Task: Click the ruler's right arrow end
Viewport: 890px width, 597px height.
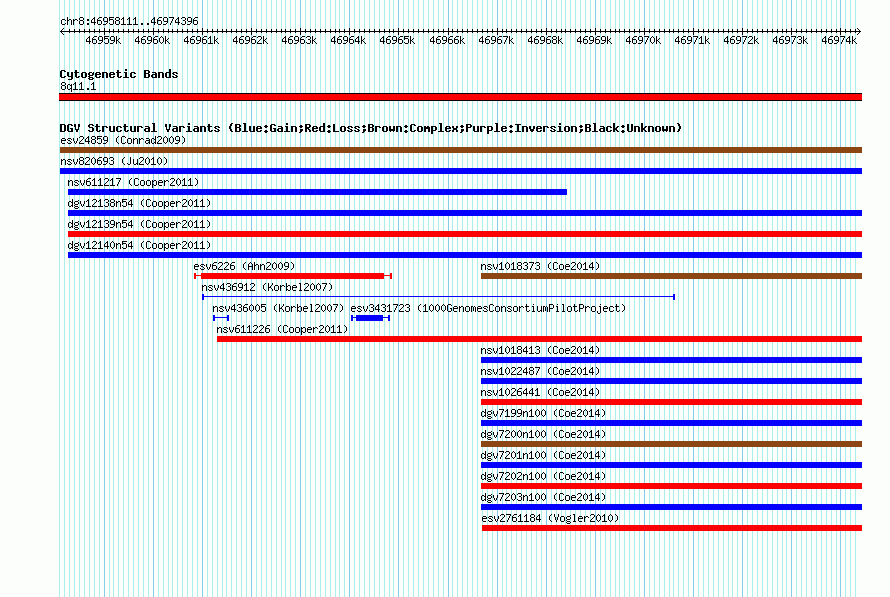Action: pyautogui.click(x=859, y=32)
